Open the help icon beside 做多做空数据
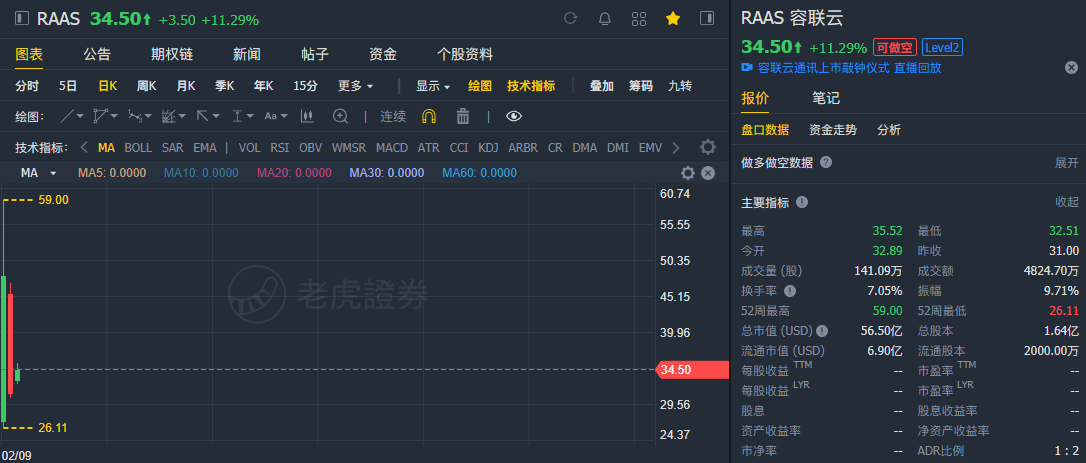The width and height of the screenshot is (1086, 463). click(826, 162)
